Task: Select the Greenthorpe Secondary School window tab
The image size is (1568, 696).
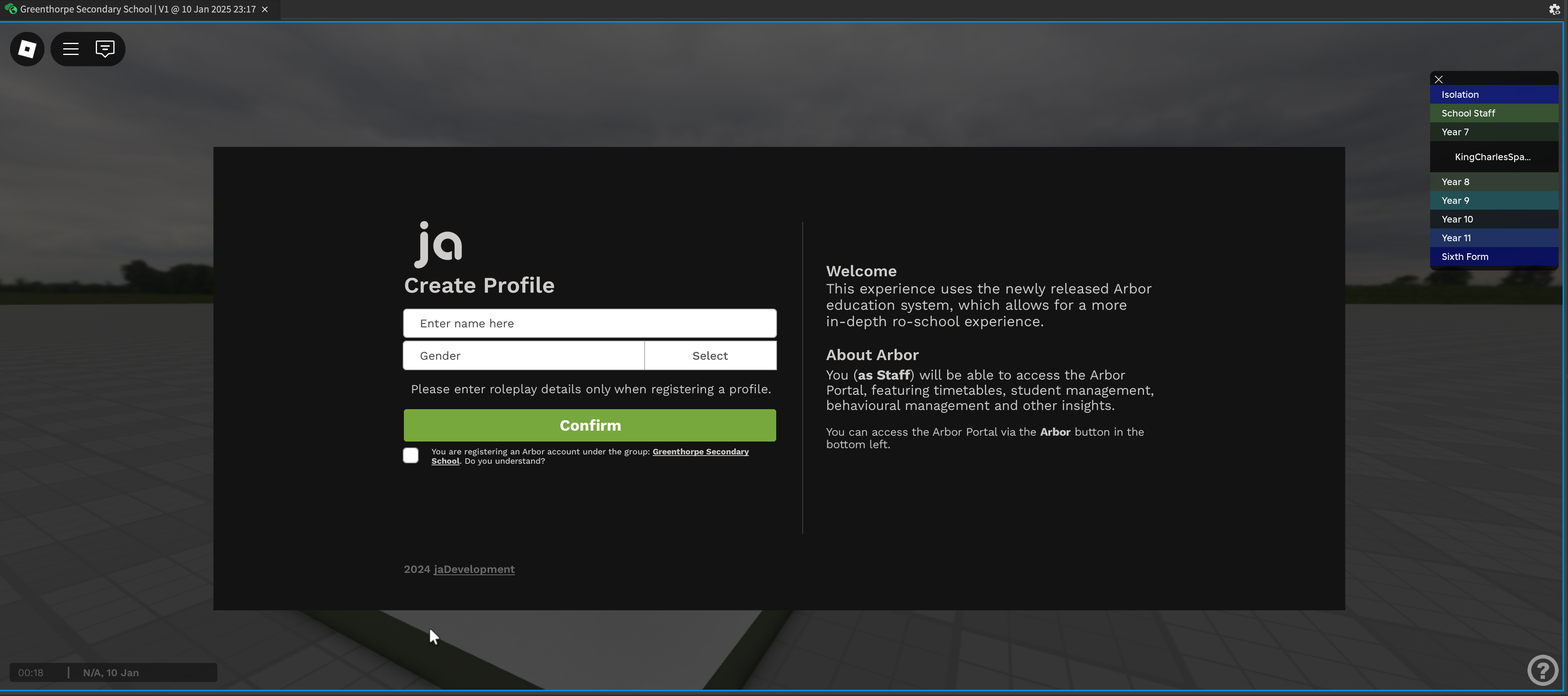Action: pyautogui.click(x=137, y=9)
